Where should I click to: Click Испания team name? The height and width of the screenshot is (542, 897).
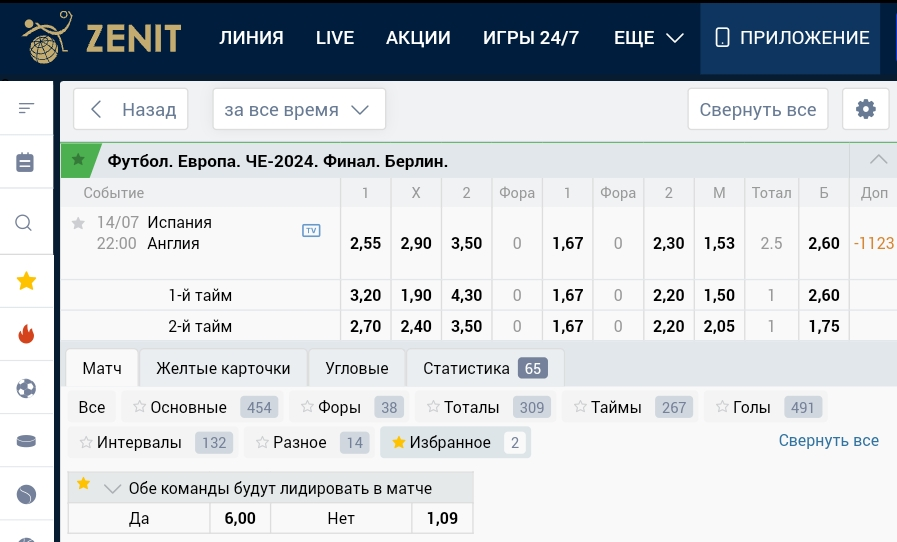(x=180, y=222)
